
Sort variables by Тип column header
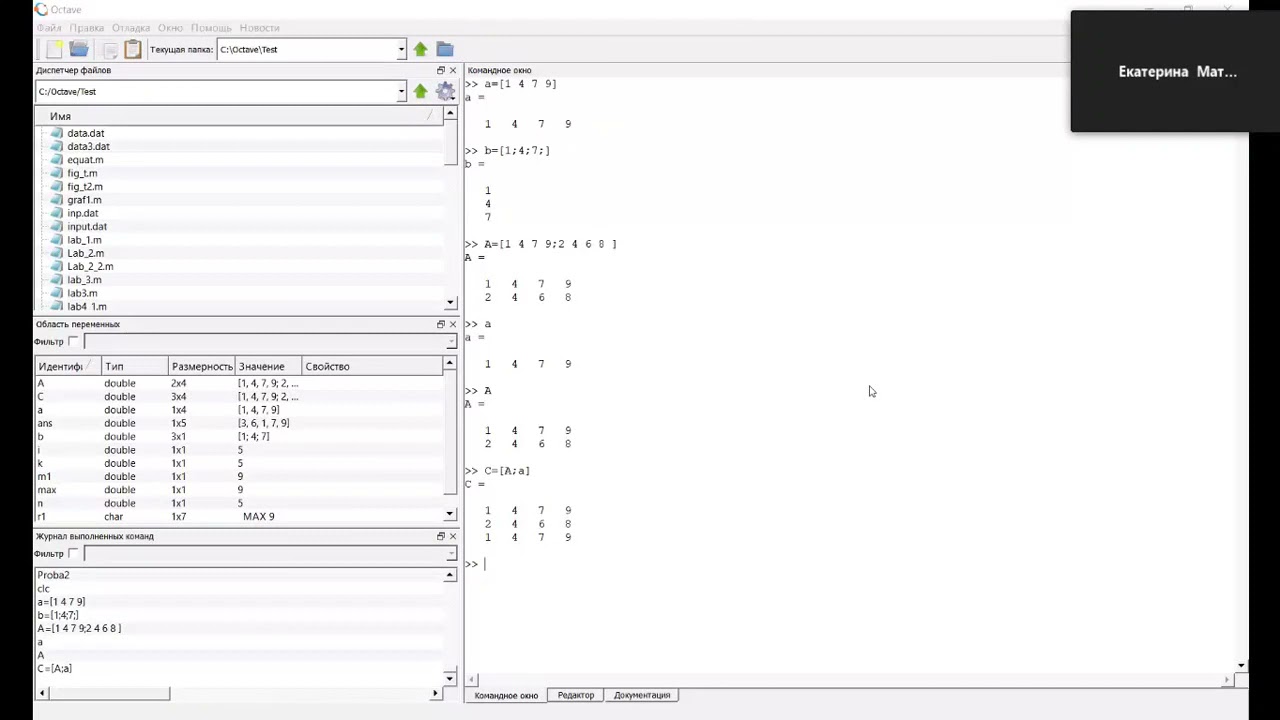[133, 366]
